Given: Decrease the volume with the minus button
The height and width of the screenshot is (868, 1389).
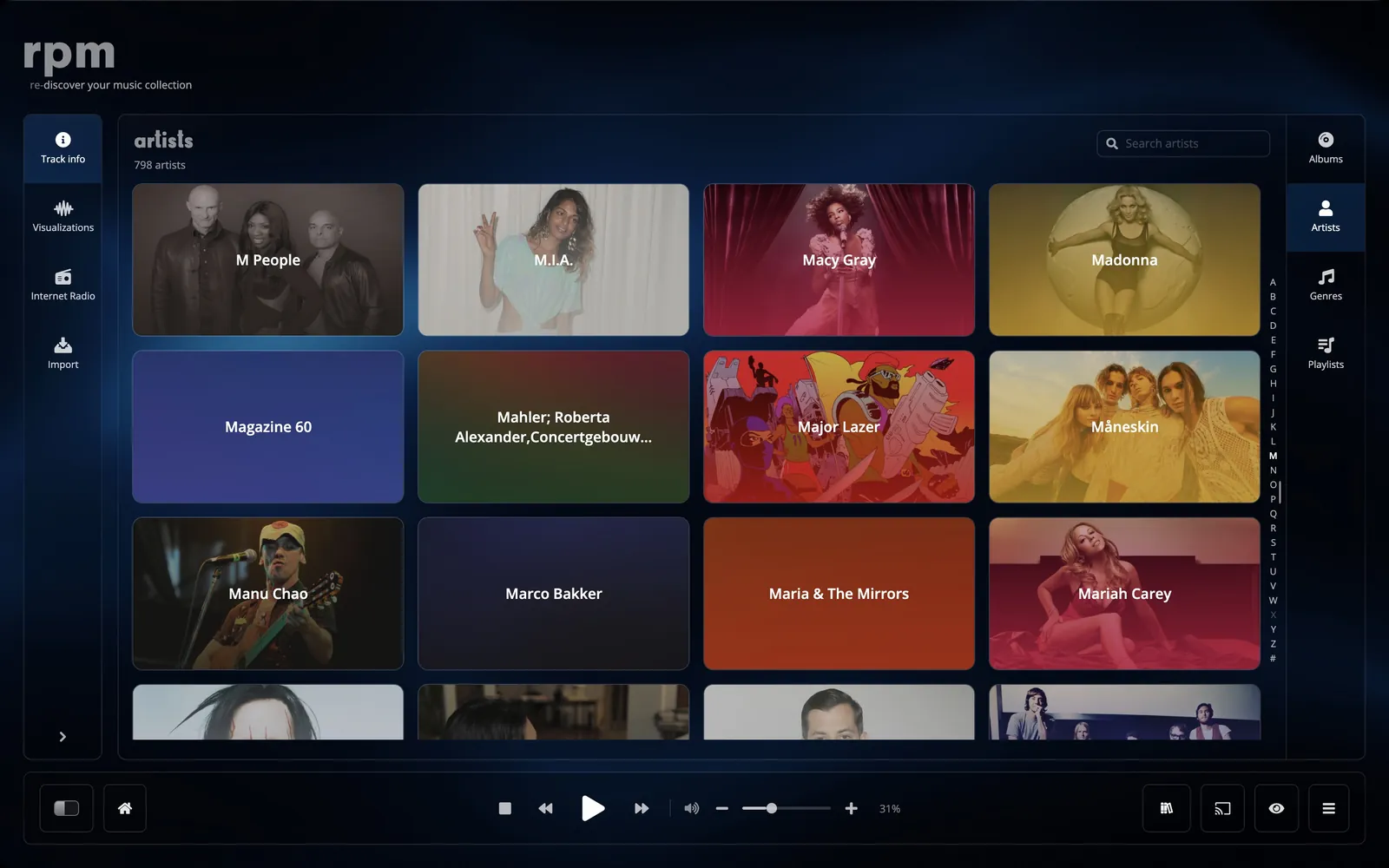Looking at the screenshot, I should (721, 808).
